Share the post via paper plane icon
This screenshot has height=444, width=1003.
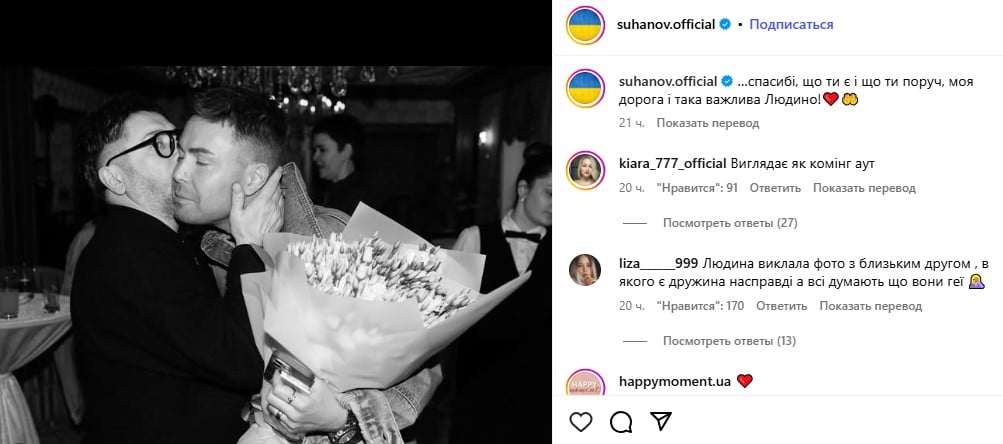661,420
